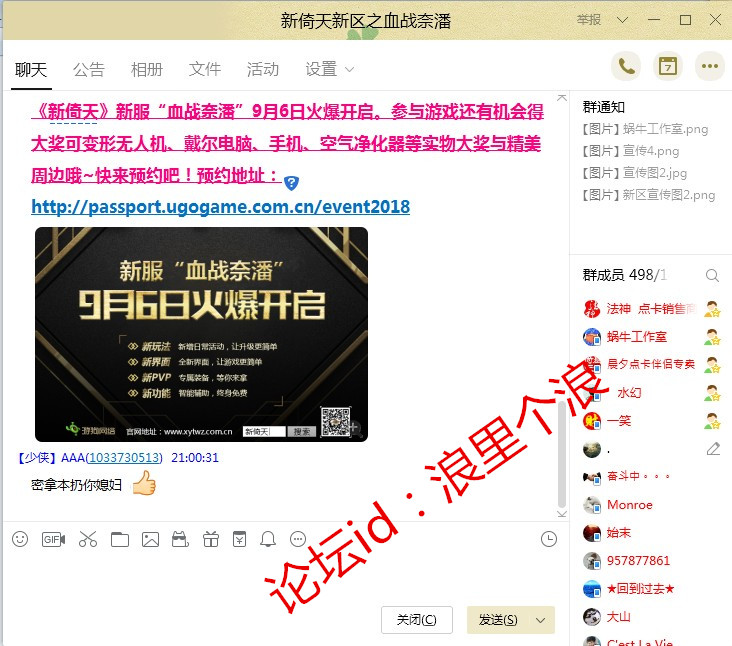The height and width of the screenshot is (646, 732).
Task: Start a group phone call
Action: tap(626, 67)
